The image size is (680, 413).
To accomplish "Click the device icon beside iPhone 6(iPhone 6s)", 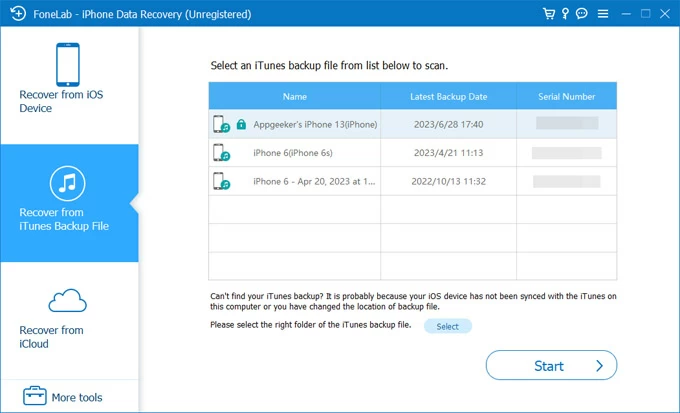I will click(x=221, y=153).
